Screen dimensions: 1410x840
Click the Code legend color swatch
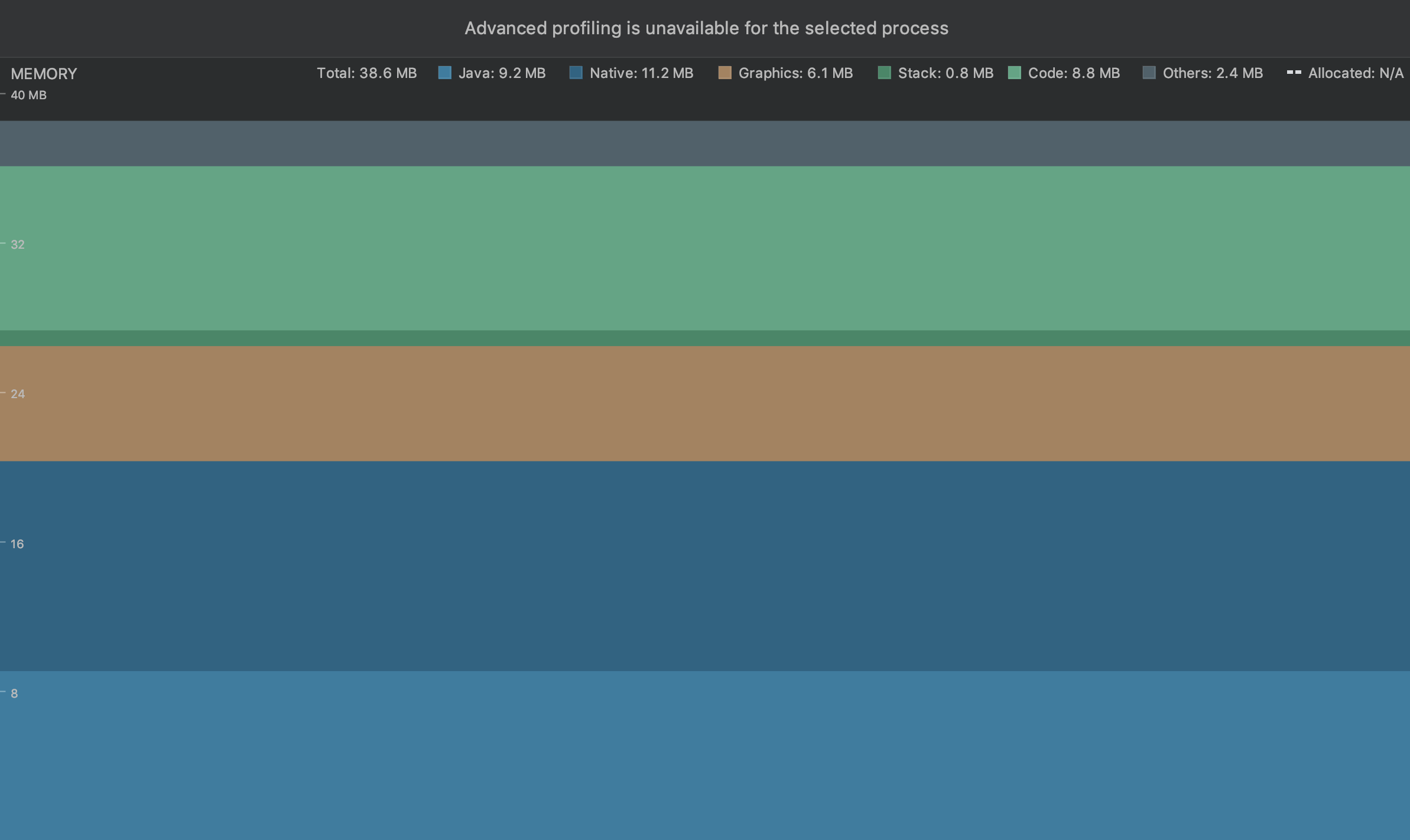point(1014,73)
